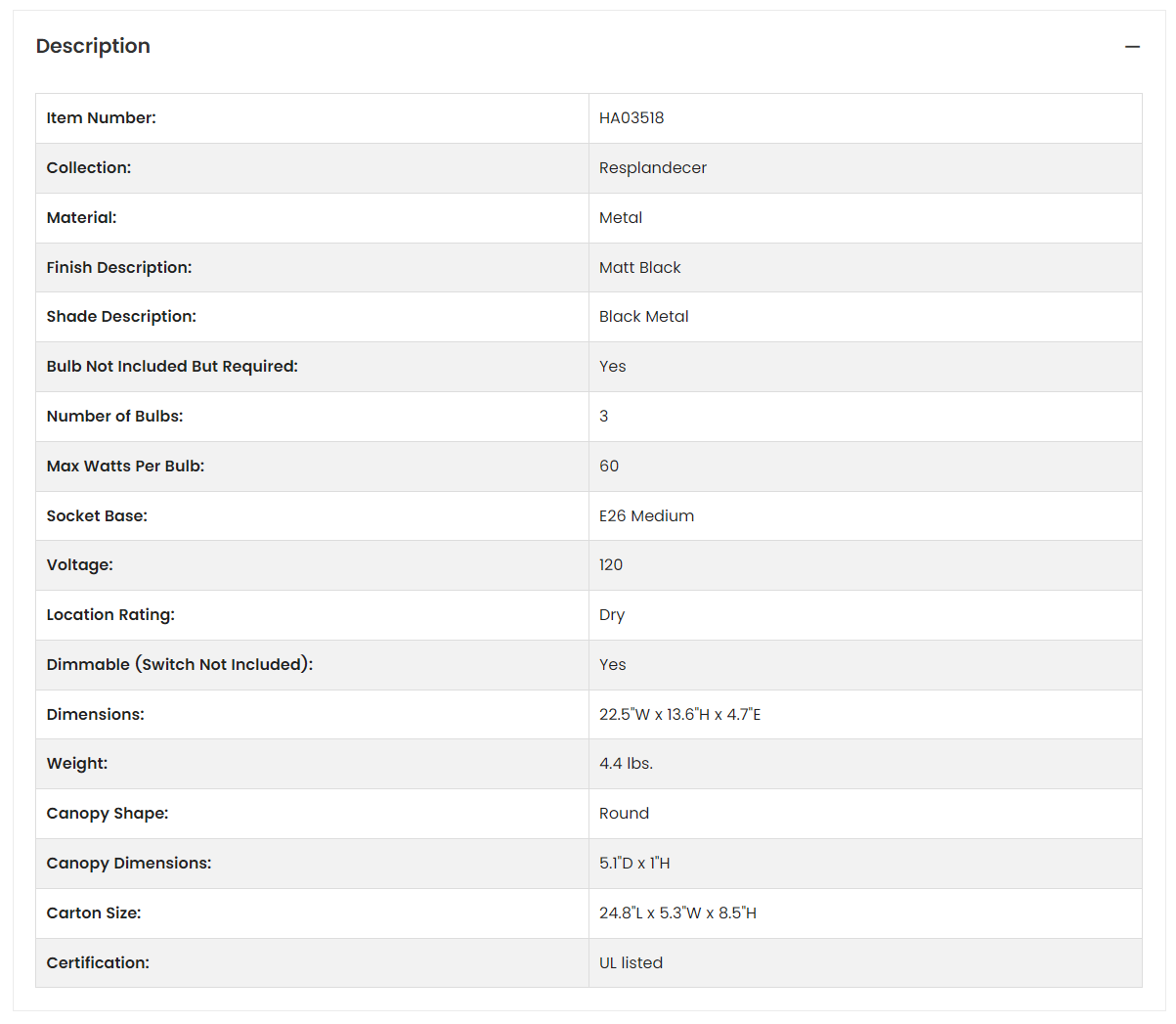Click the Weight value 4.4 lbs.
The width and height of the screenshot is (1176, 1024).
627,764
